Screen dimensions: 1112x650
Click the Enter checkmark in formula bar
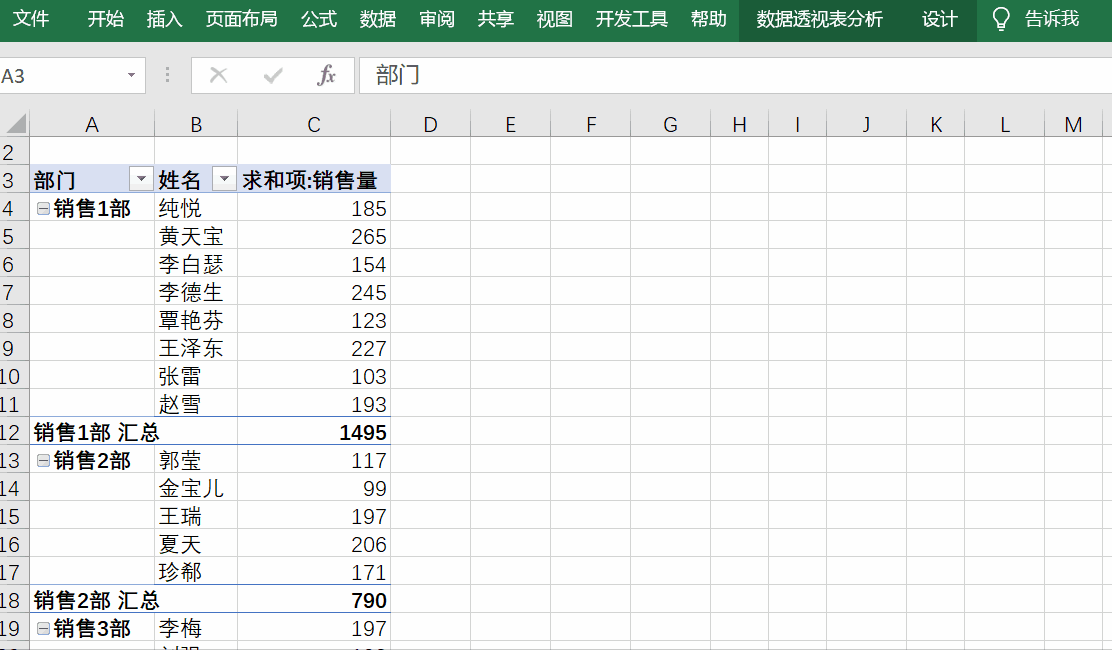(x=272, y=76)
